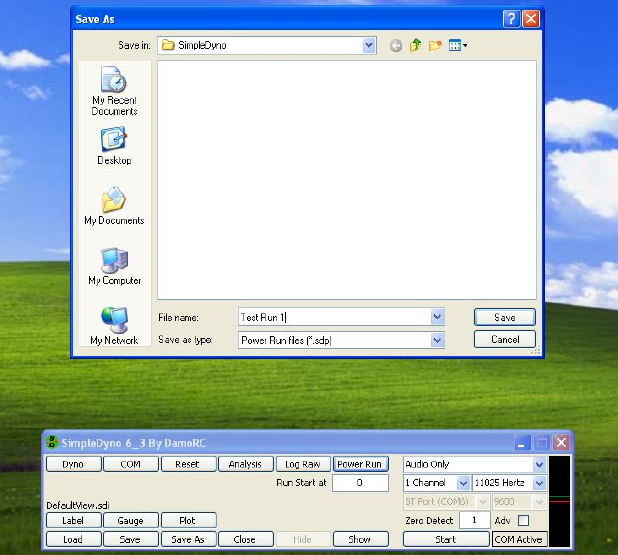This screenshot has width=618, height=555.
Task: Grab the Save As dialog resize grip
Action: [536, 352]
